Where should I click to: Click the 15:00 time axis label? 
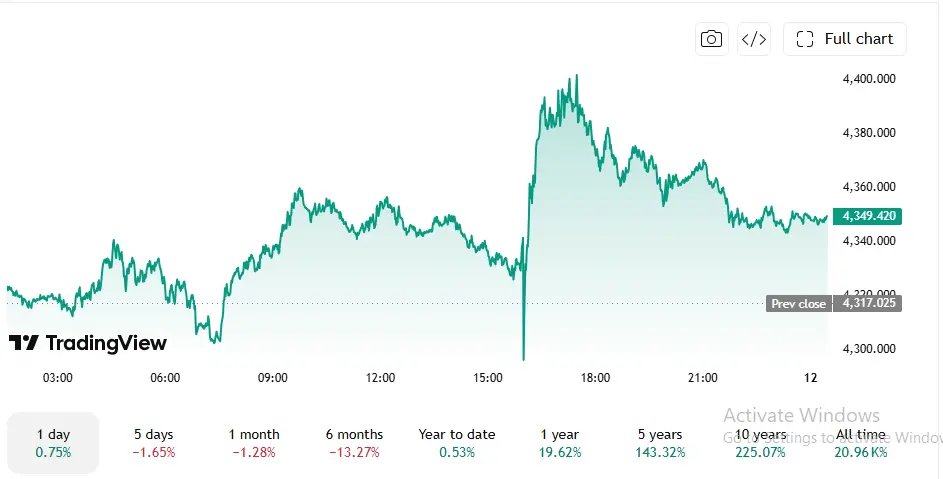pos(488,378)
